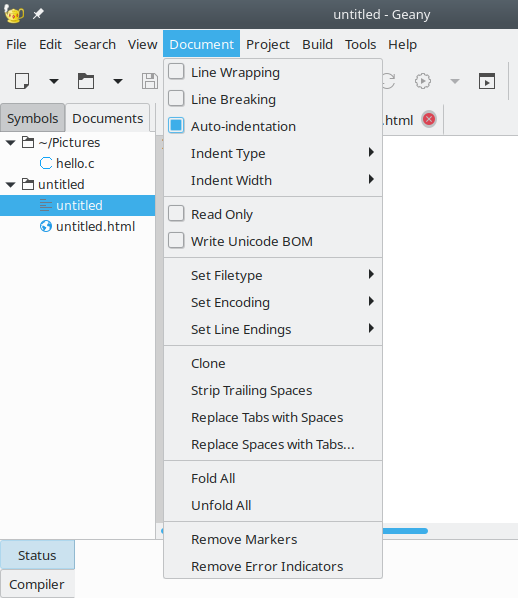
Task: Click the text file icon of selected untitled
Action: (46, 205)
